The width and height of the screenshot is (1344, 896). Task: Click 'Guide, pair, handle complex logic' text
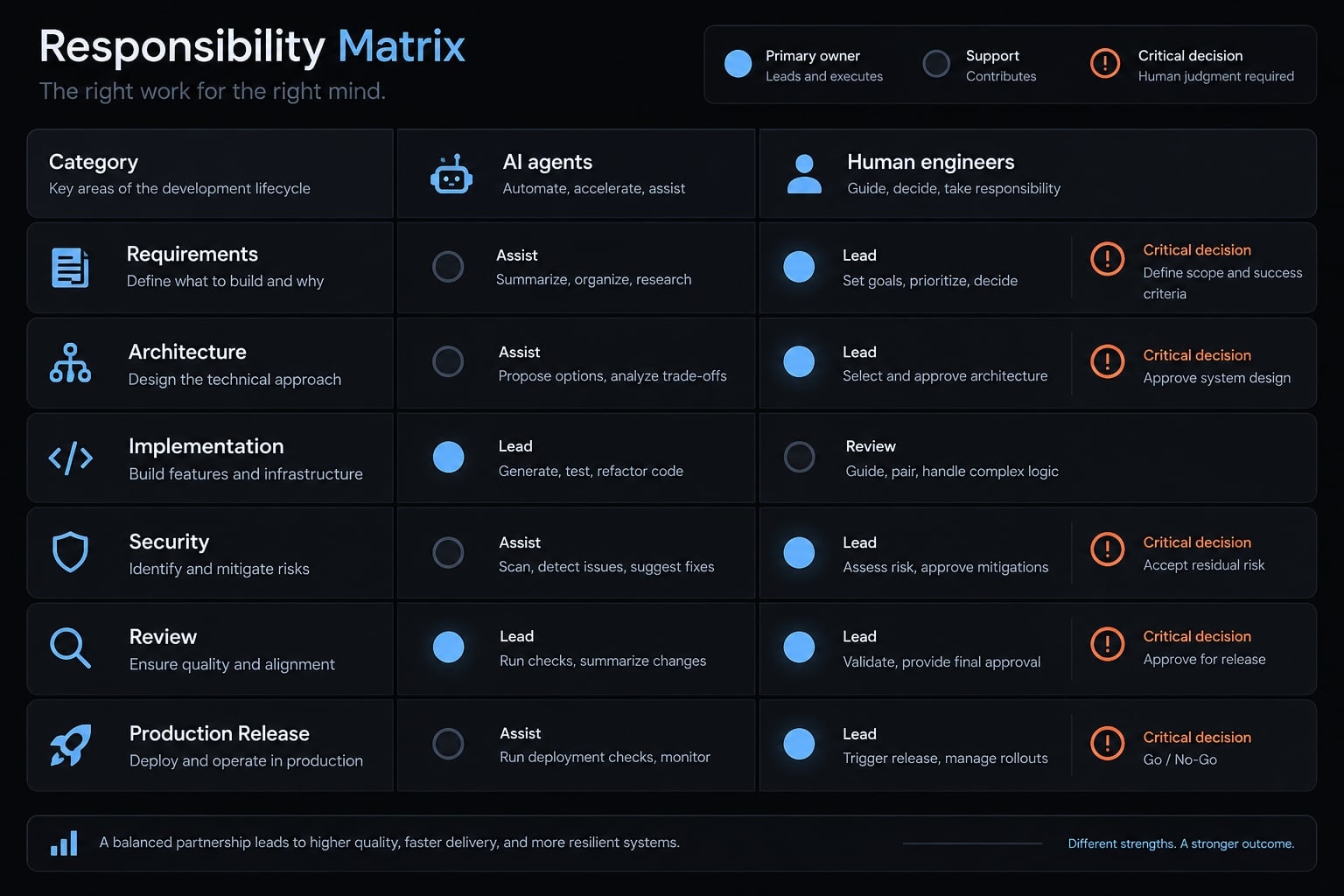952,472
